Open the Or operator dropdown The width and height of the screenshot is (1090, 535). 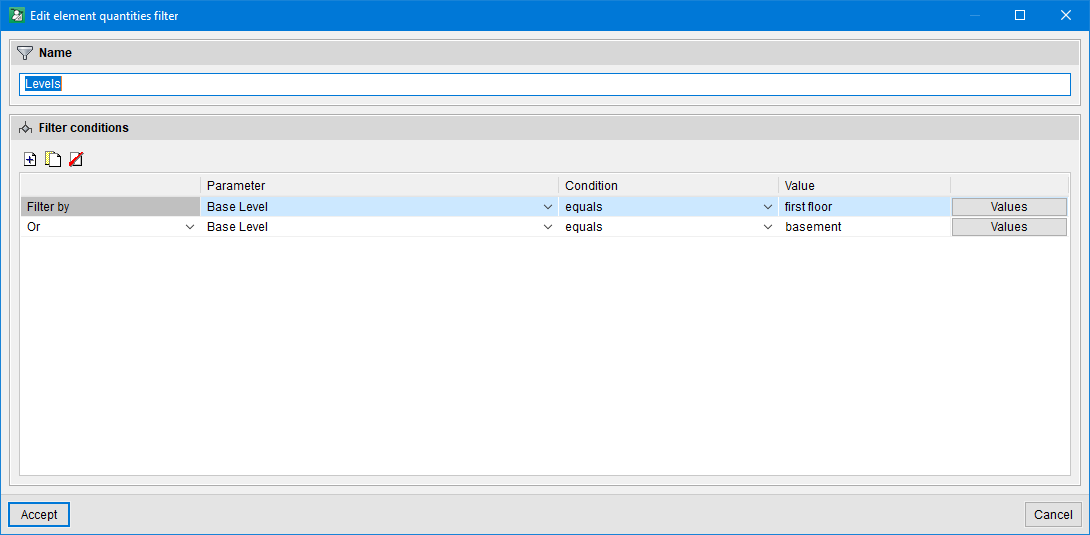pyautogui.click(x=190, y=227)
